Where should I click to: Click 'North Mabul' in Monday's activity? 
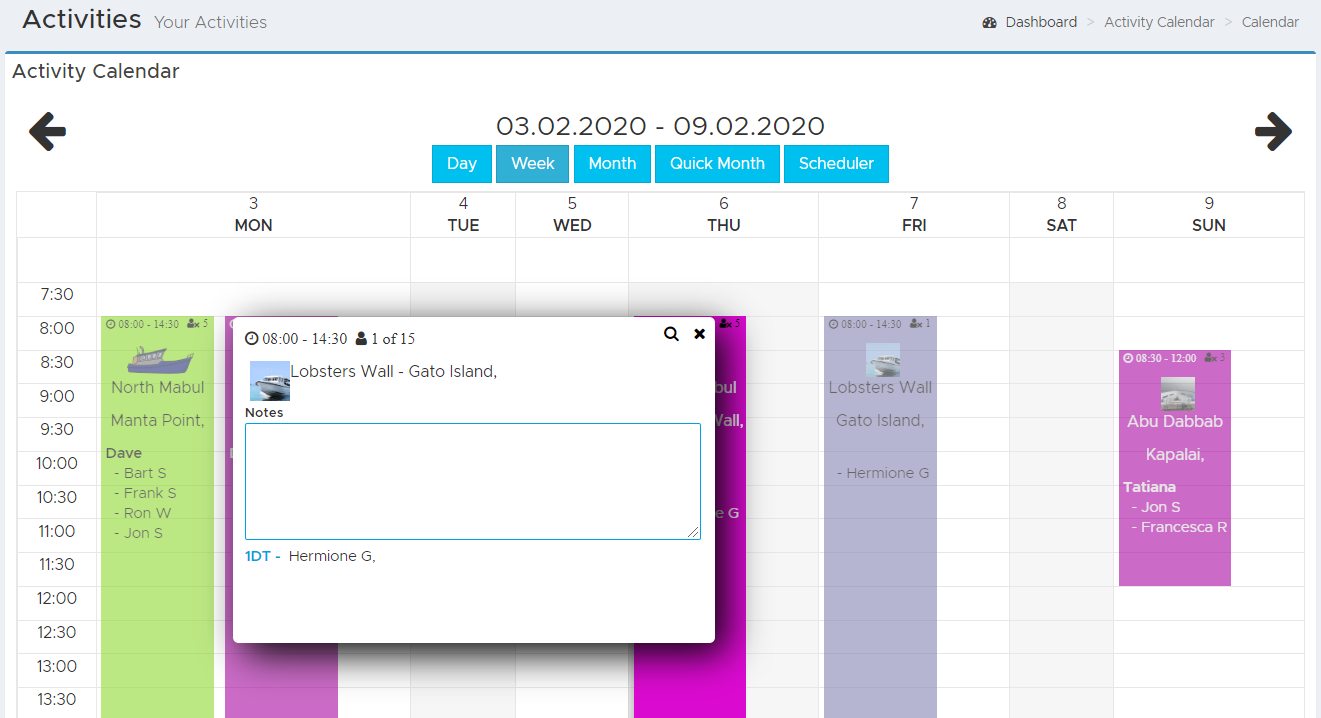click(158, 387)
